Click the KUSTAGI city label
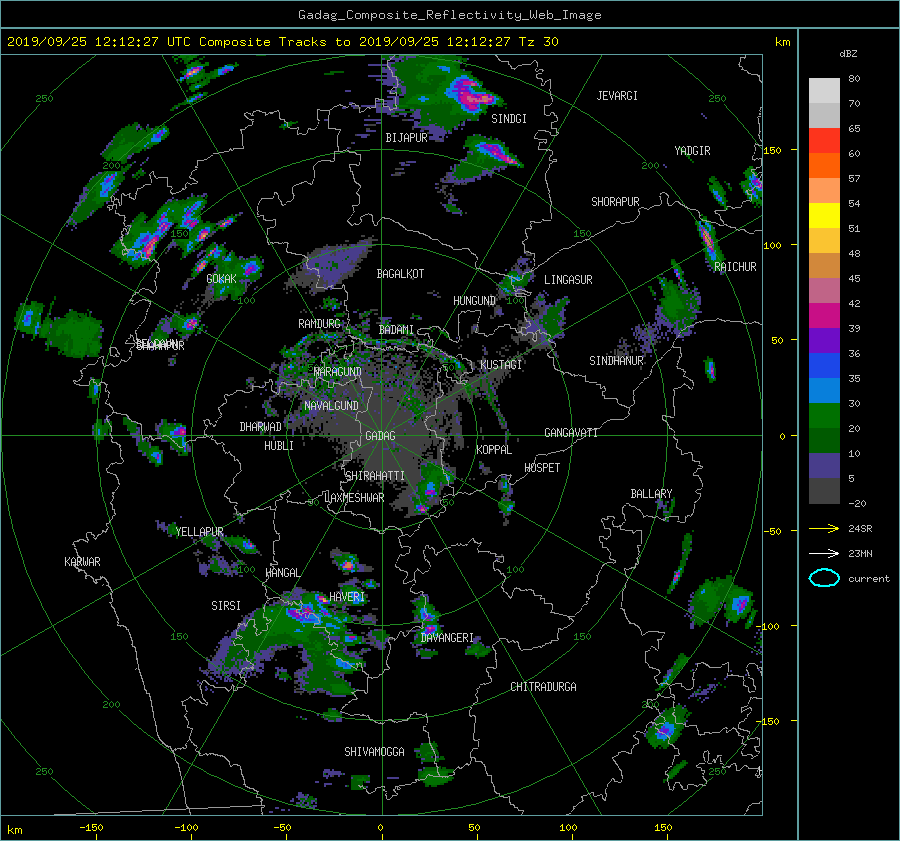 pos(501,365)
